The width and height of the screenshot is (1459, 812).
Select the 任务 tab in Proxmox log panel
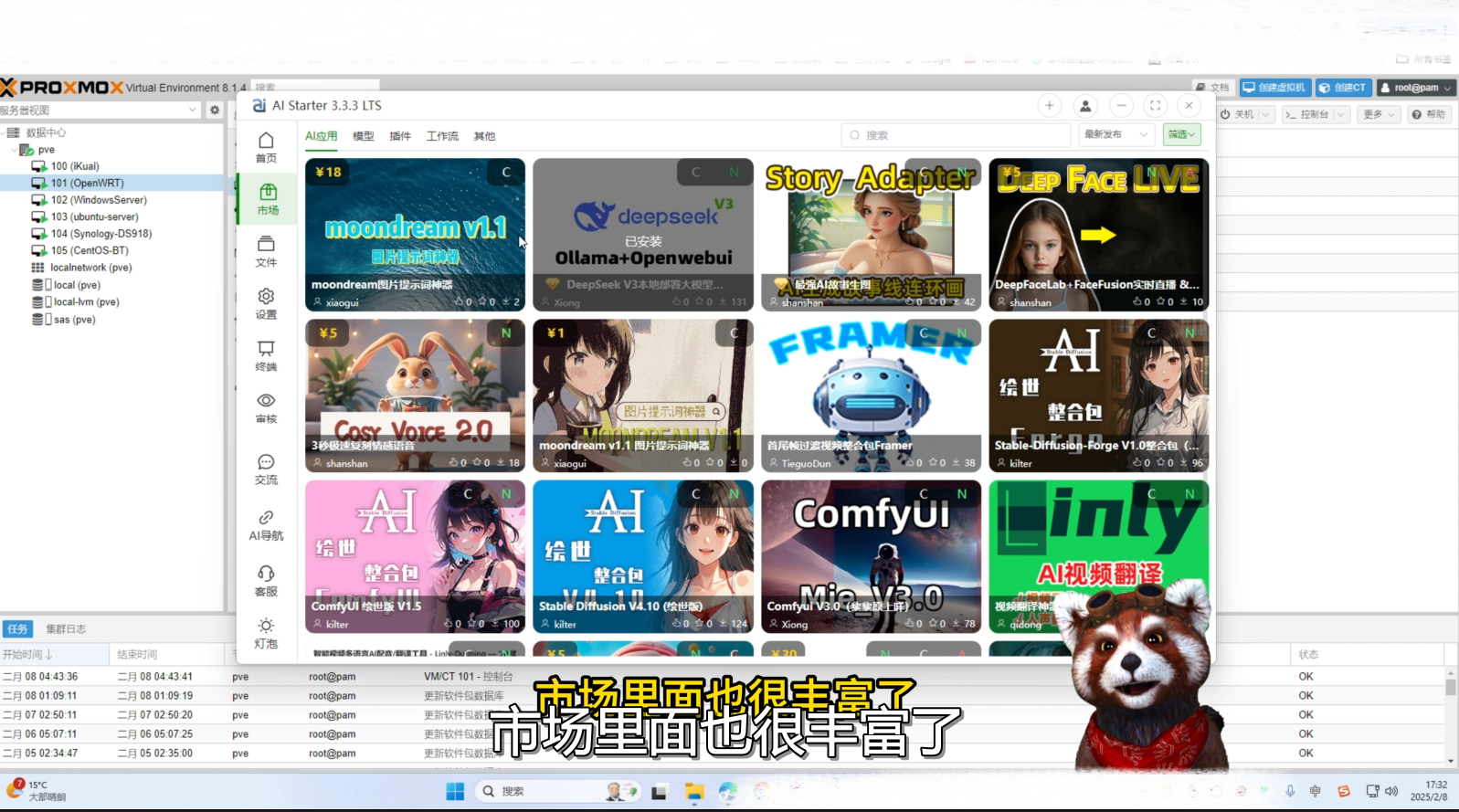(17, 629)
